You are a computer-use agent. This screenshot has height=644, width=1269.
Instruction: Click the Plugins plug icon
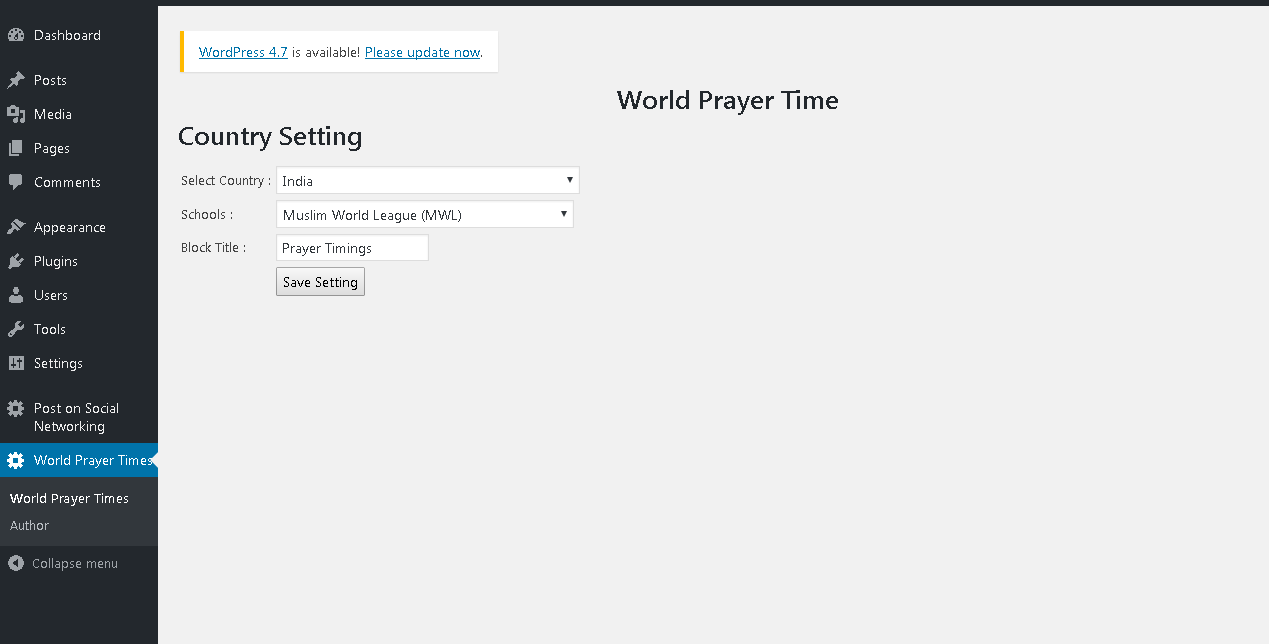(x=16, y=261)
